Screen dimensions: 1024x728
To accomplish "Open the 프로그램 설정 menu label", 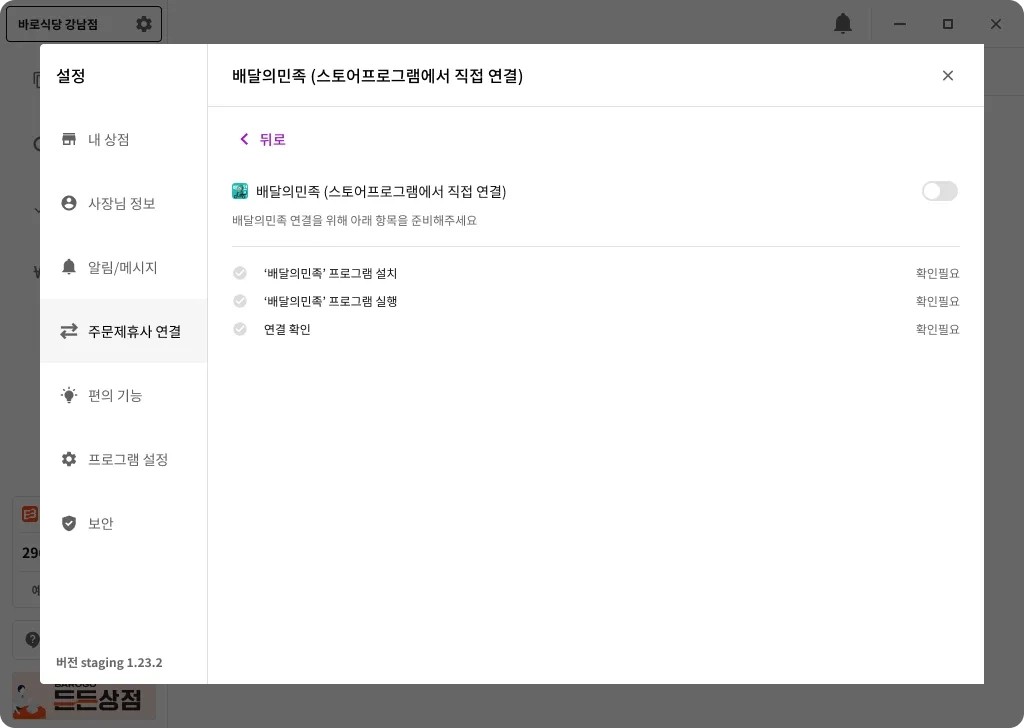I will click(128, 460).
